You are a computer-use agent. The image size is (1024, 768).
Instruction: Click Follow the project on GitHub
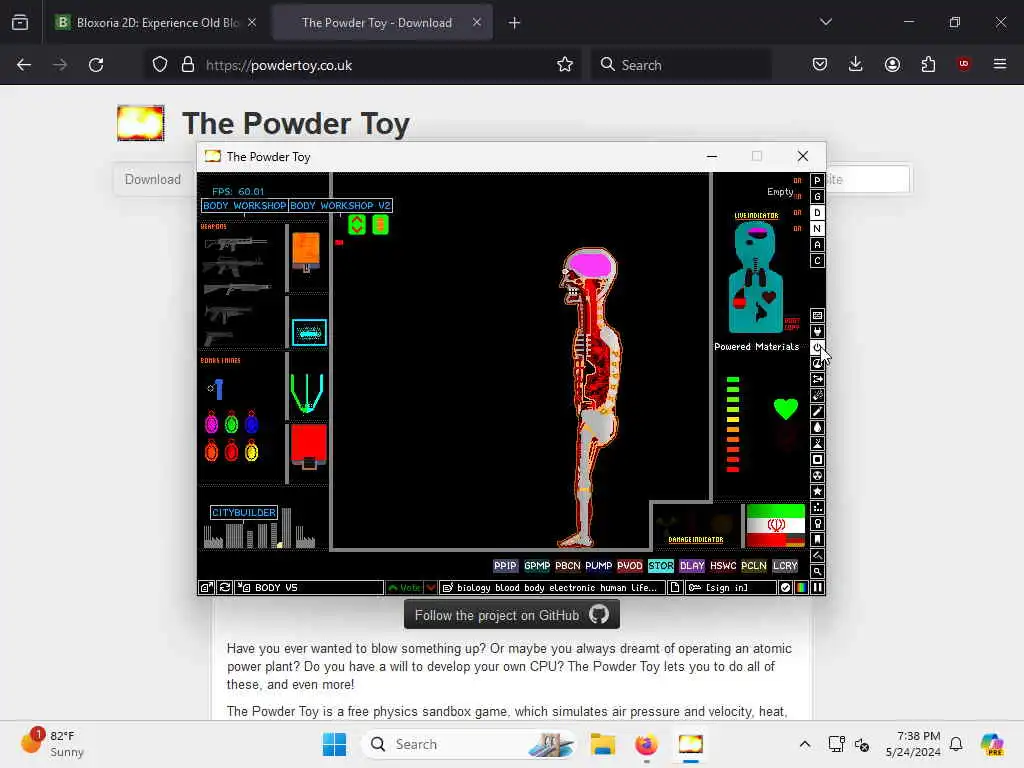click(x=511, y=615)
